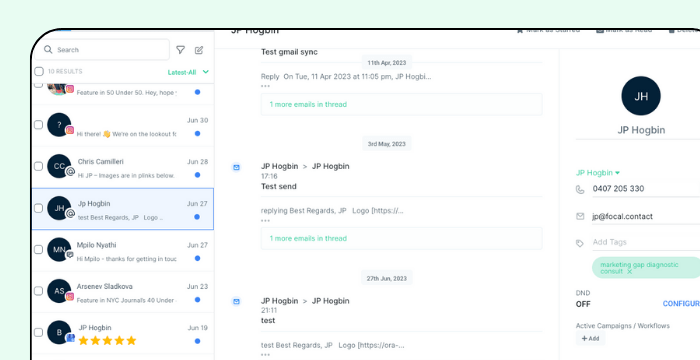The height and width of the screenshot is (360, 700).
Task: Open the Latest-All sort dropdown
Action: click(188, 72)
